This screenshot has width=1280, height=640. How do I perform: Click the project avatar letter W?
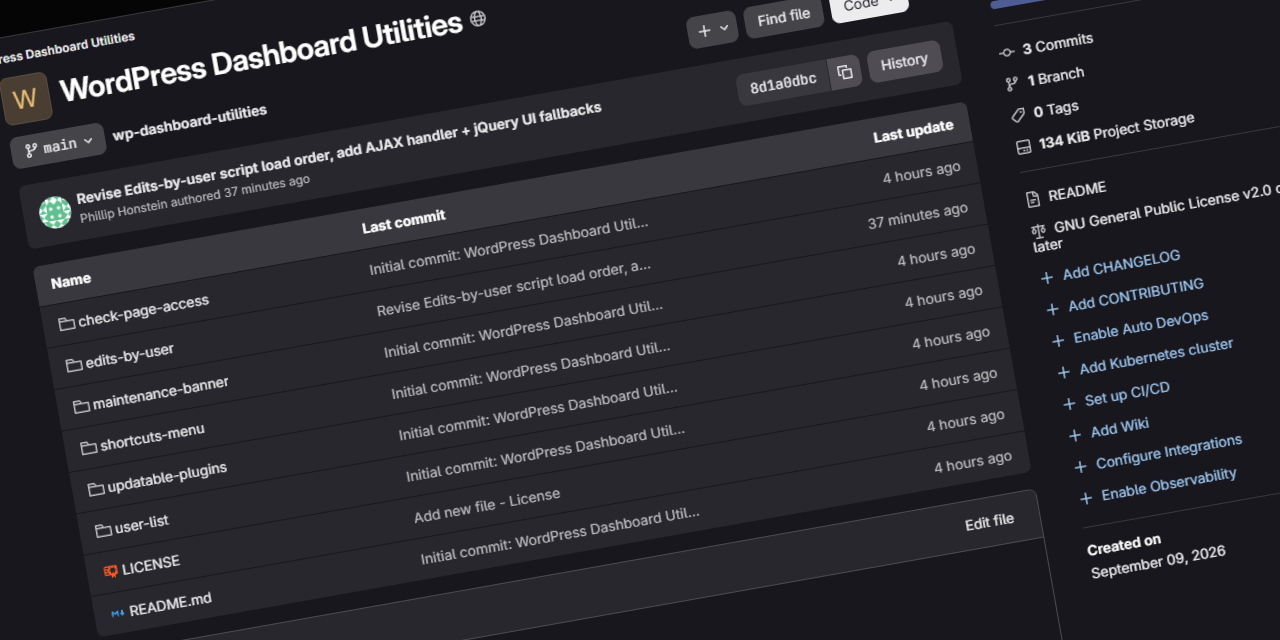pos(26,98)
